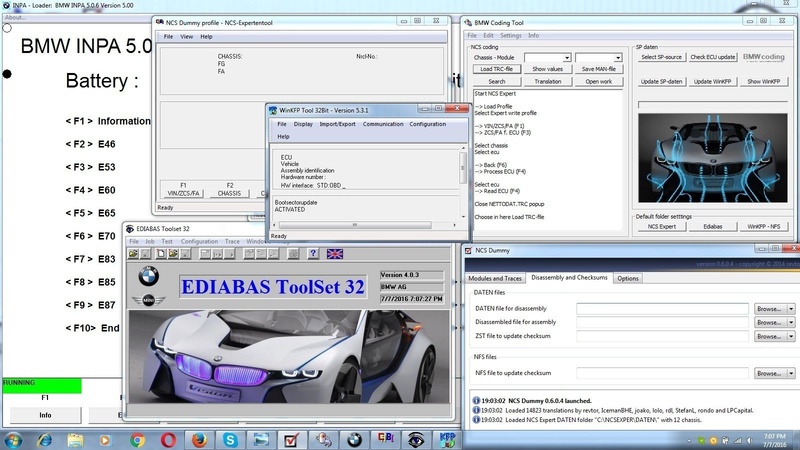This screenshot has height=450, width=800.
Task: Open View menu in NCS-Expertentool window
Action: coord(187,37)
